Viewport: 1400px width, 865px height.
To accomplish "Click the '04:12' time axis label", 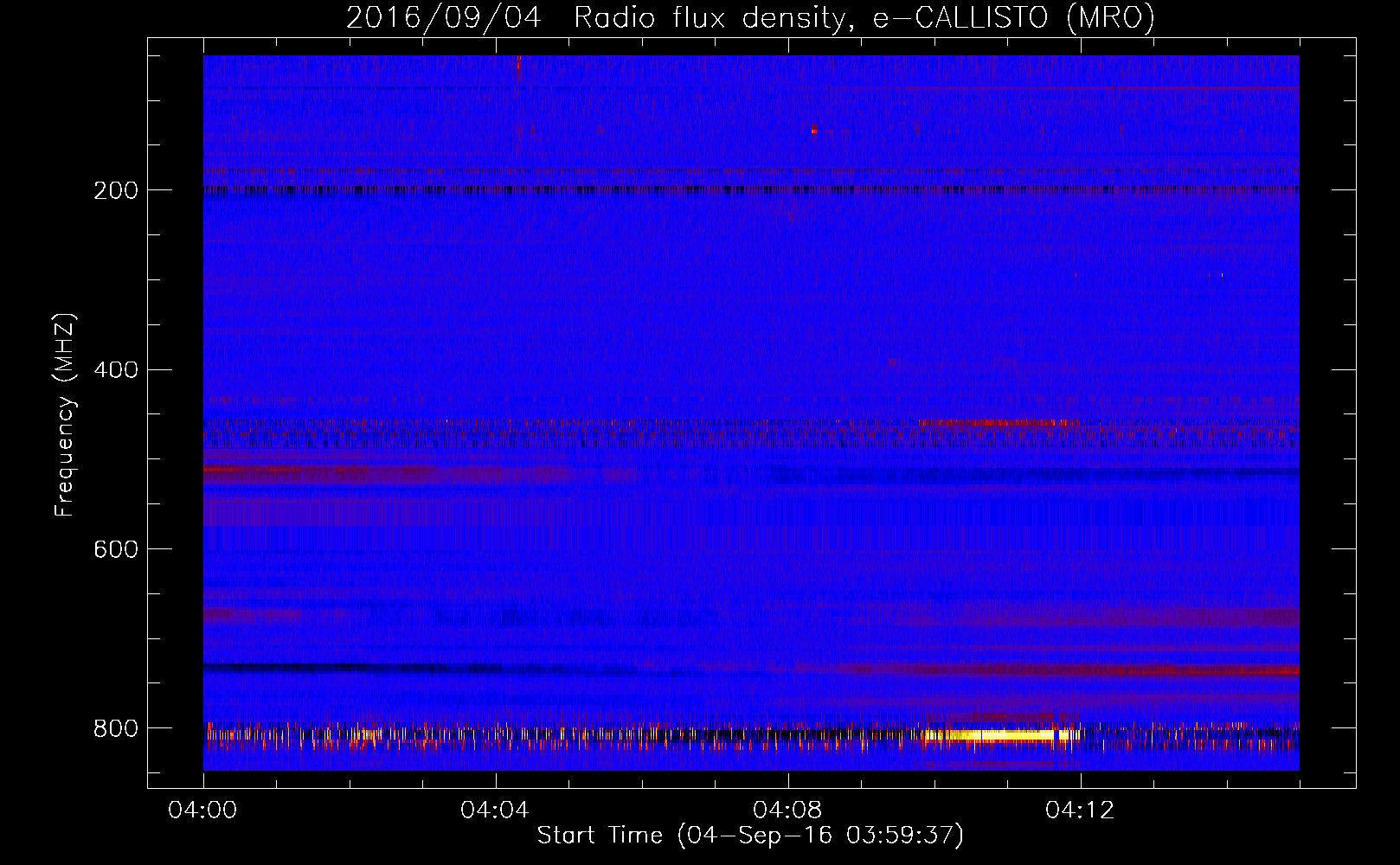I will [x=1080, y=811].
